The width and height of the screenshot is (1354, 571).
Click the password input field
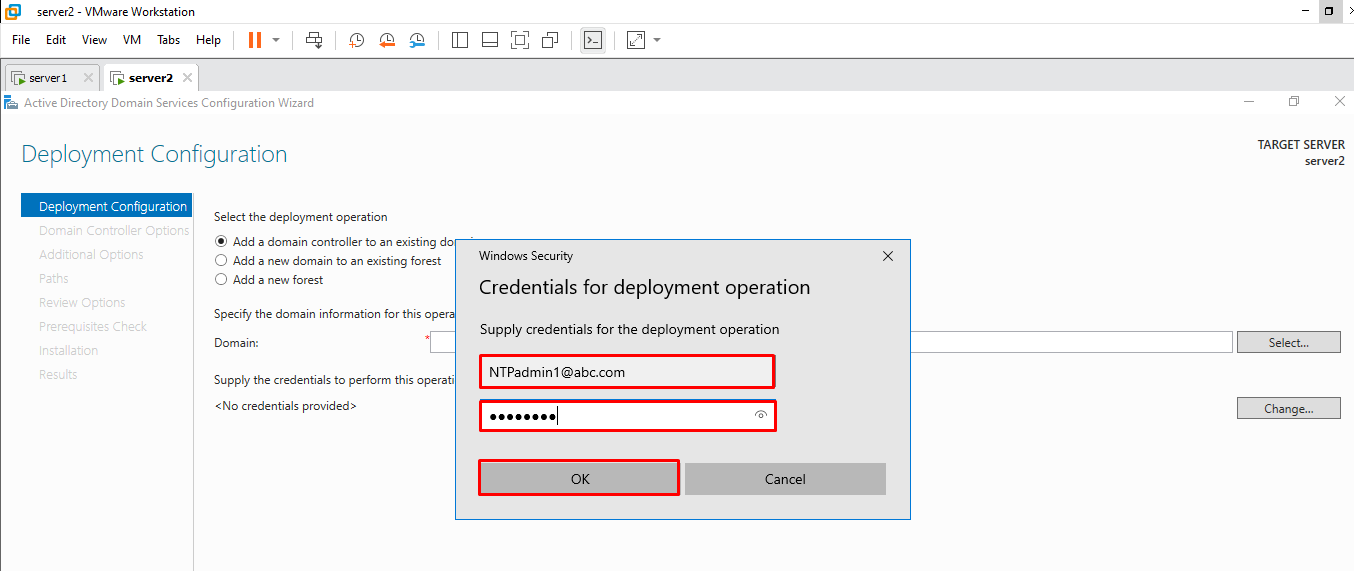pos(627,416)
